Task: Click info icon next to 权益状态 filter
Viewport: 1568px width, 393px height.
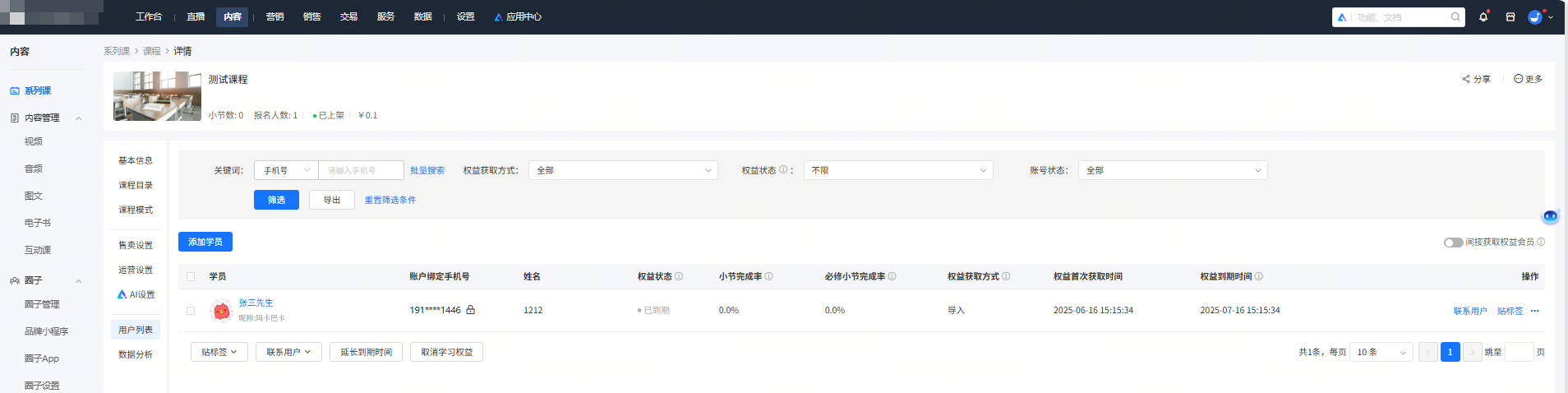Action: pos(783,170)
